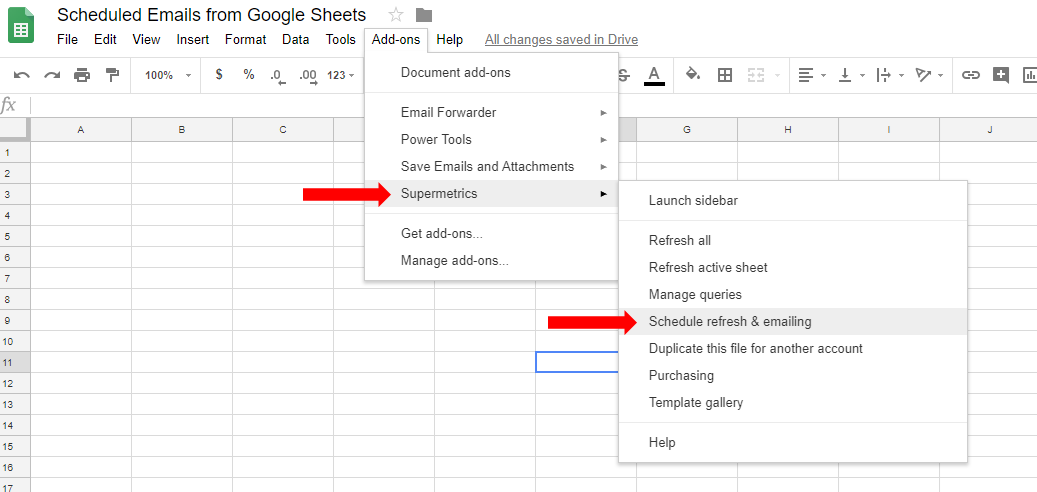Expand Save Emails and Attachments submenu
This screenshot has width=1037, height=492.
tap(491, 167)
